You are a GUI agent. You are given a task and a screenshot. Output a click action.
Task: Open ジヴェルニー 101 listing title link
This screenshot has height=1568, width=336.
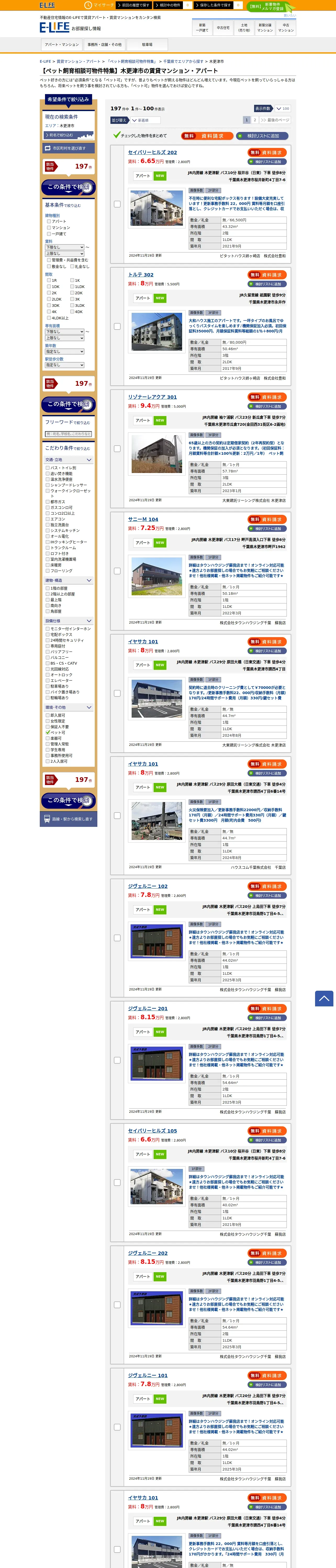tap(148, 1375)
